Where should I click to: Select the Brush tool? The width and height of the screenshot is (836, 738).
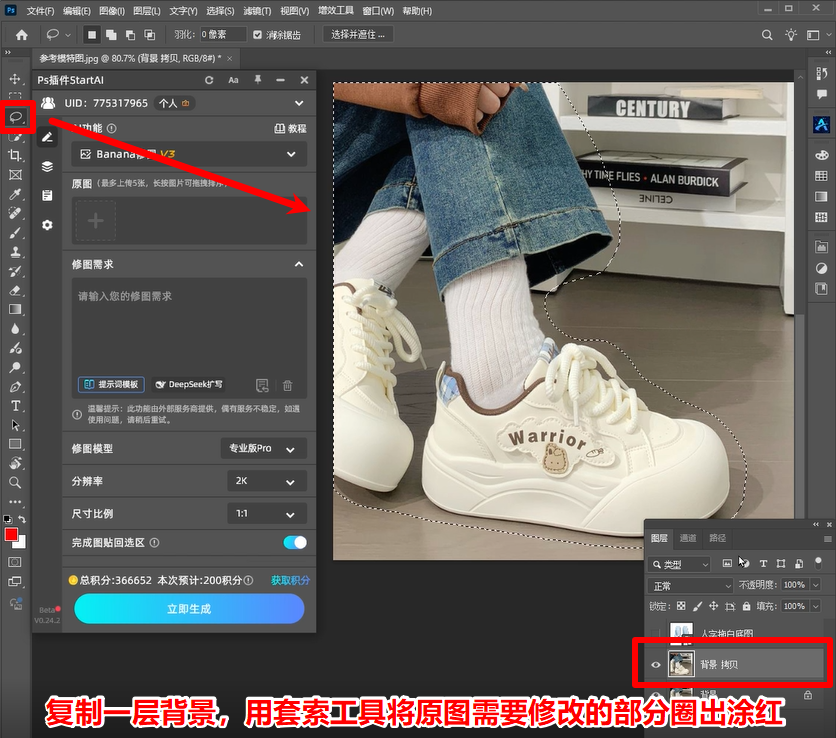coord(15,233)
